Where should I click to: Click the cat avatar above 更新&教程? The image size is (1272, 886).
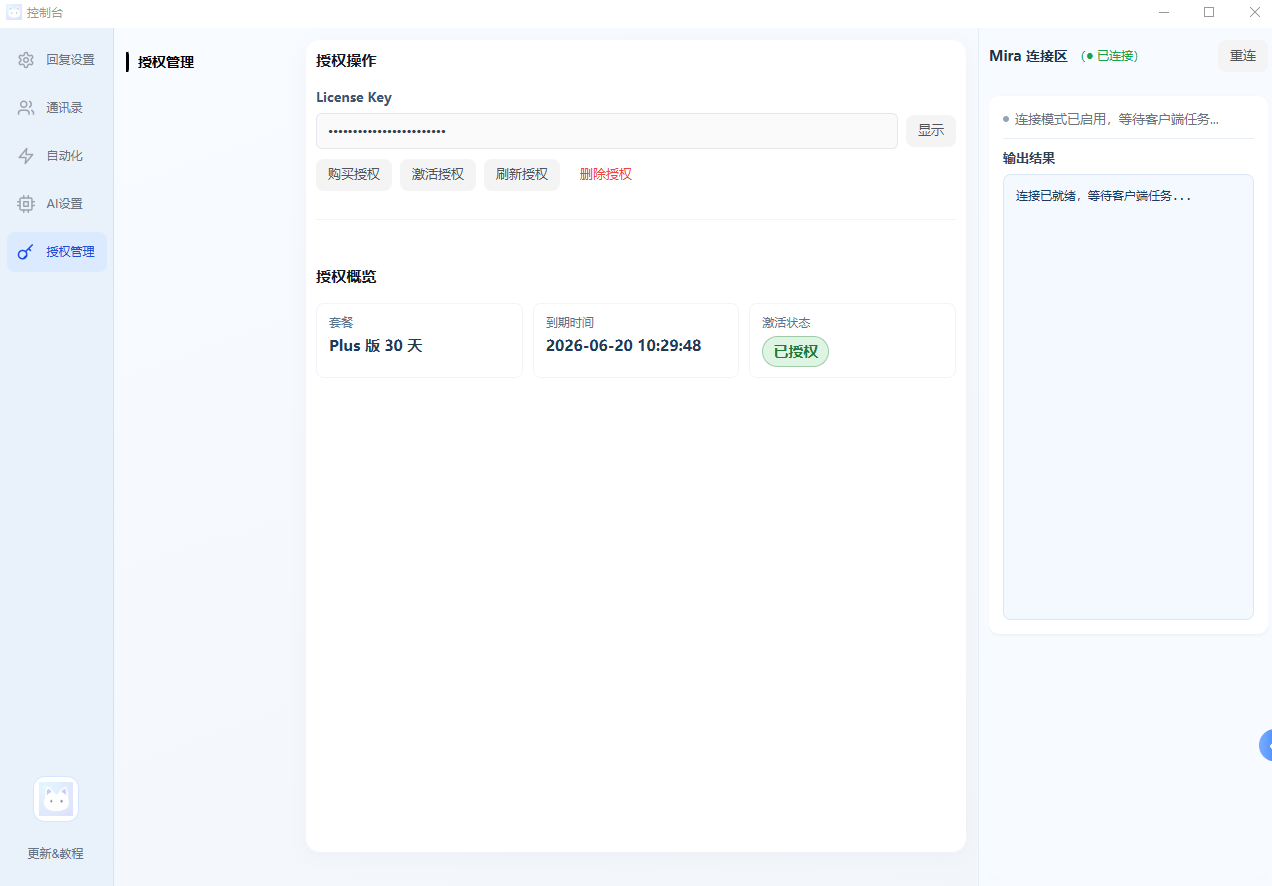tap(56, 799)
